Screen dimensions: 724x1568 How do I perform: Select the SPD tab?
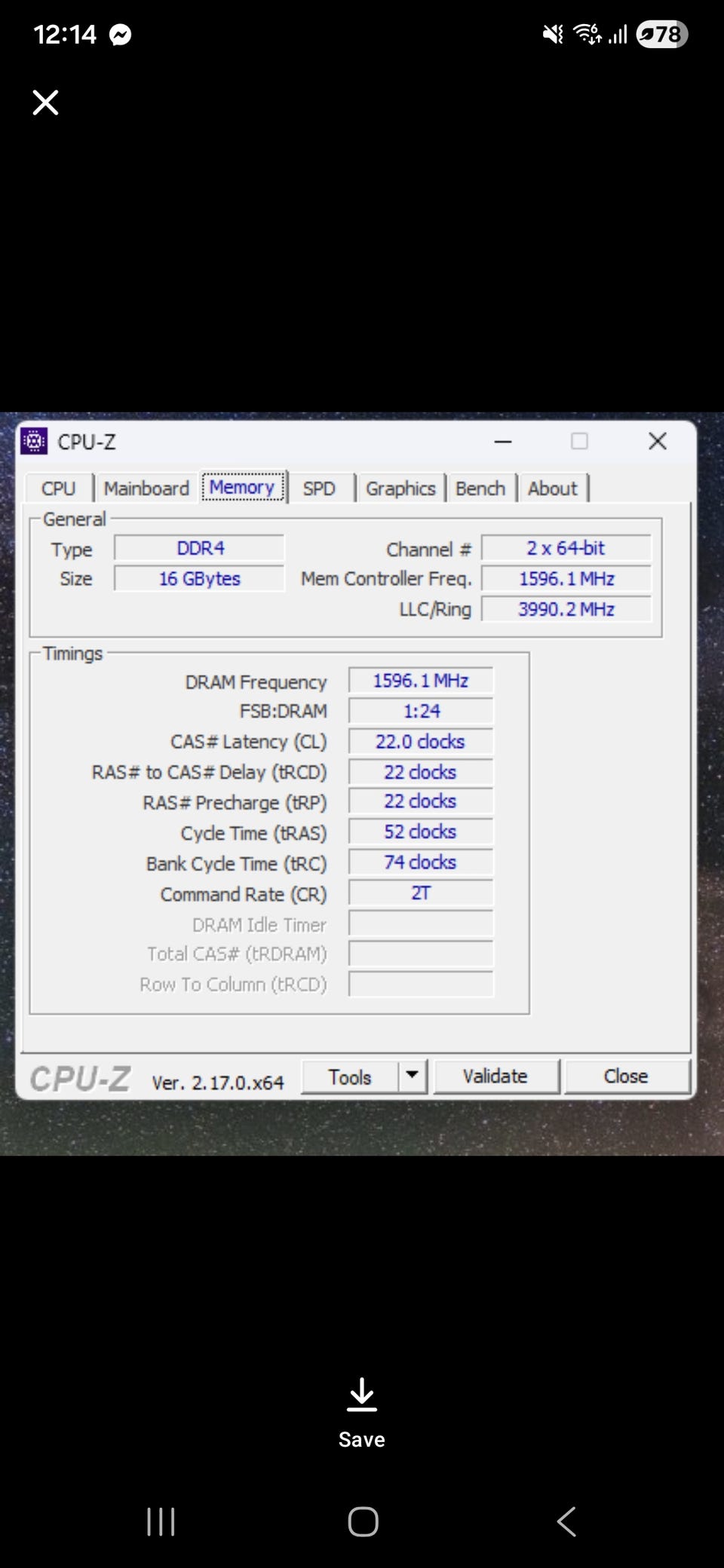[319, 488]
